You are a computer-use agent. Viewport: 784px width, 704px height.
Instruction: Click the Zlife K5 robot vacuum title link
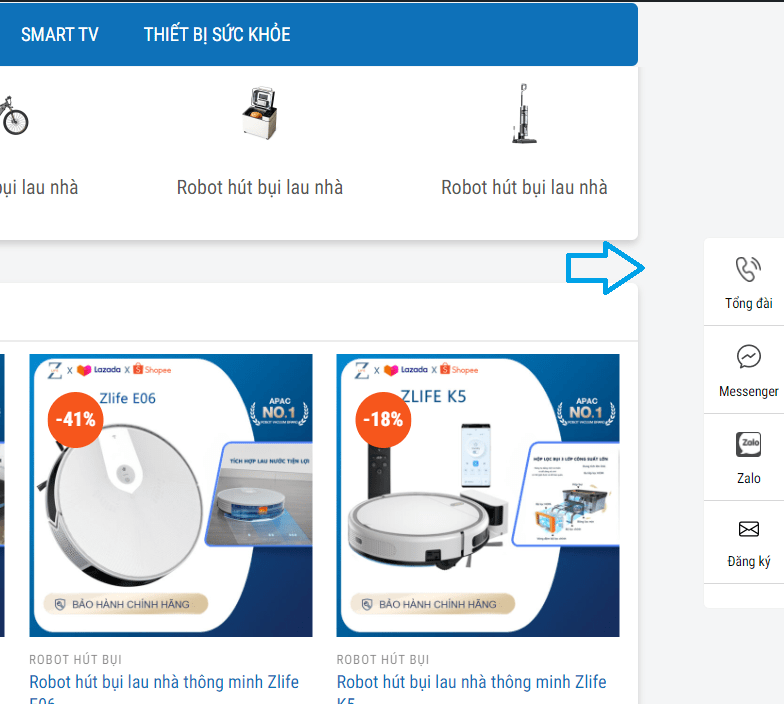point(471,683)
